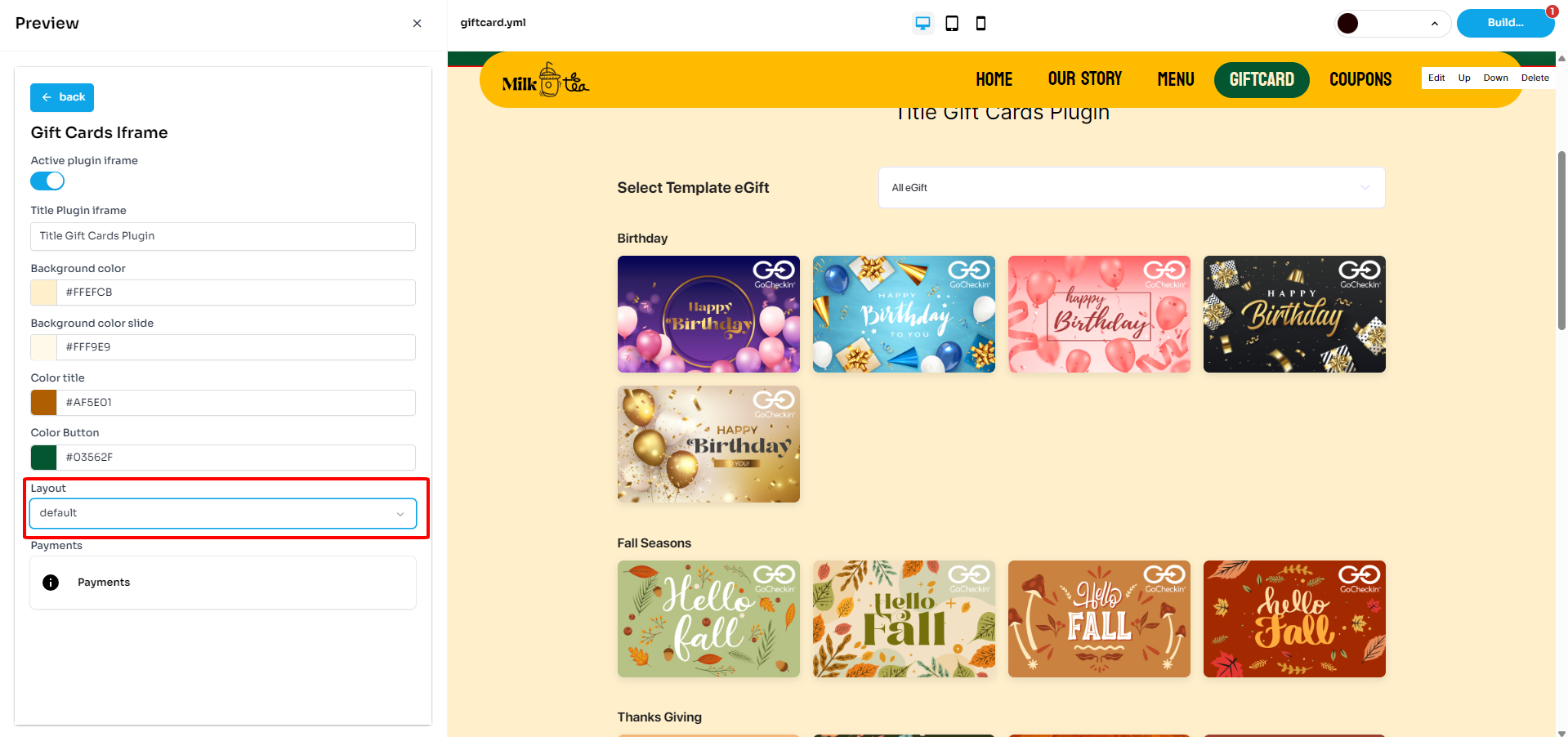
Task: Open the Color Button green swatch
Action: pos(44,458)
